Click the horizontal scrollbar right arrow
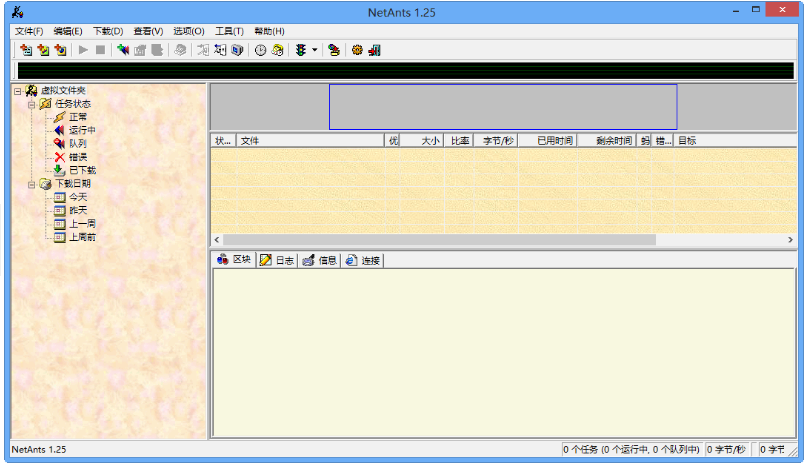Viewport: 806px width, 464px height. pos(790,240)
